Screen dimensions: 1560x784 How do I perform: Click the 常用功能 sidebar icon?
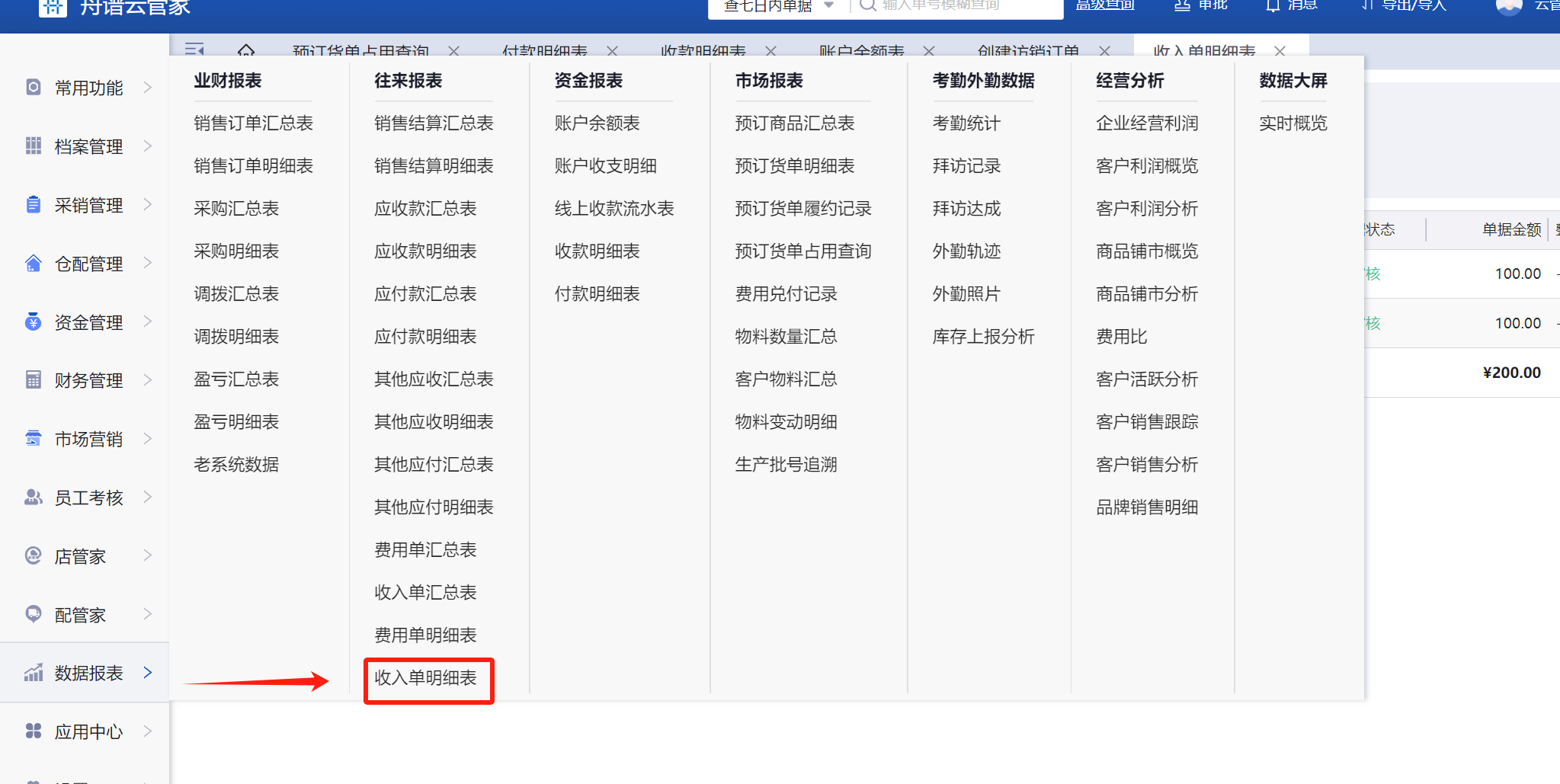click(x=34, y=87)
